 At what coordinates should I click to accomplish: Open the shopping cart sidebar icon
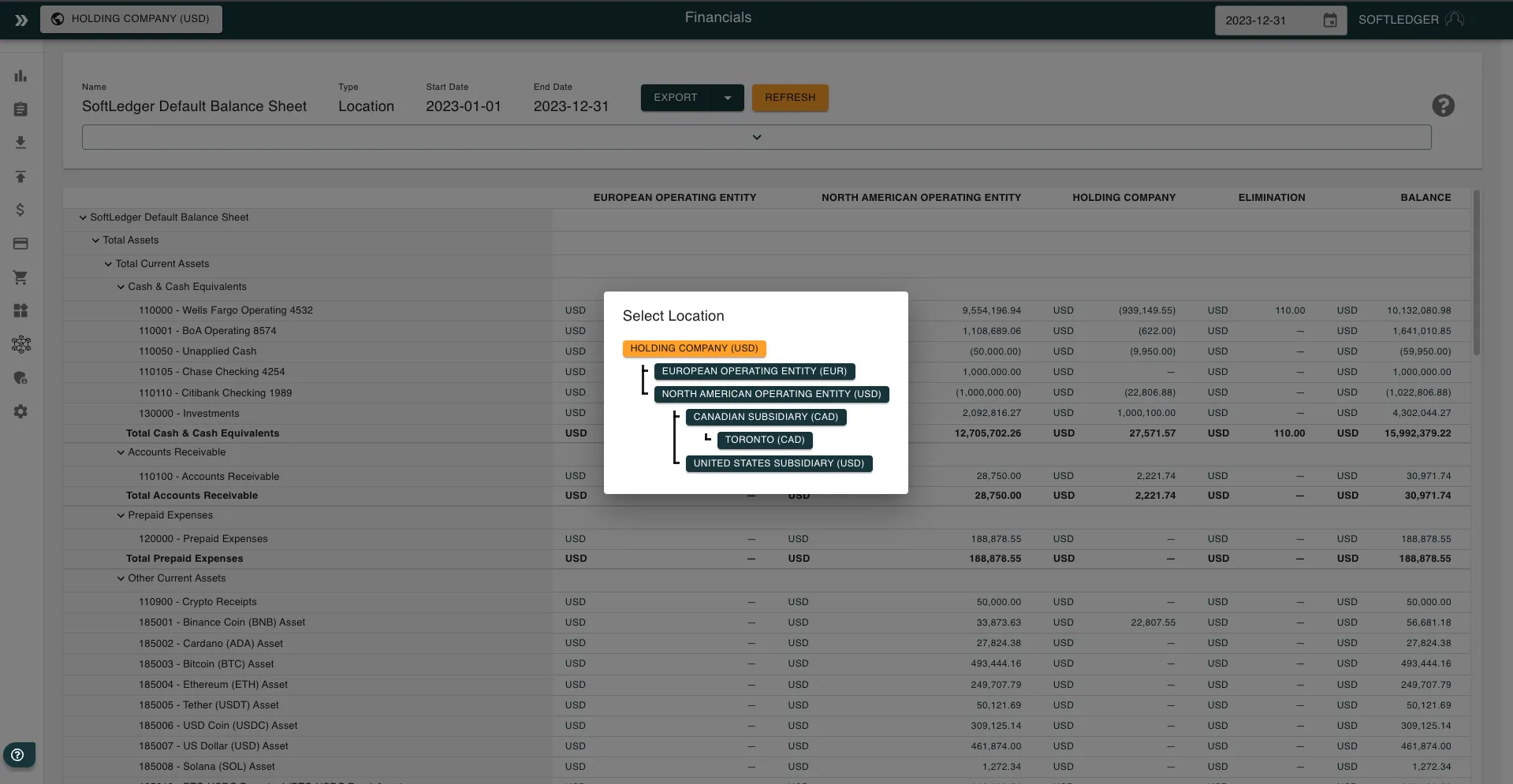[20, 277]
